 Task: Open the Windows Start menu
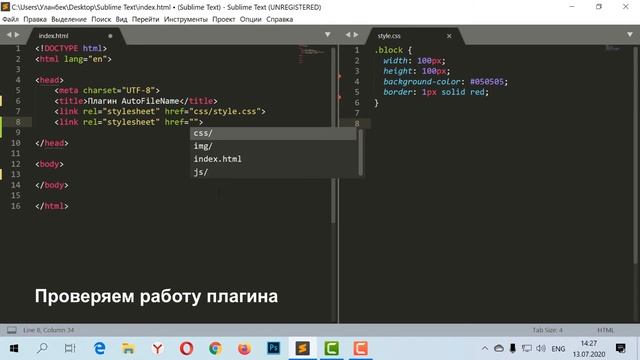coord(14,348)
